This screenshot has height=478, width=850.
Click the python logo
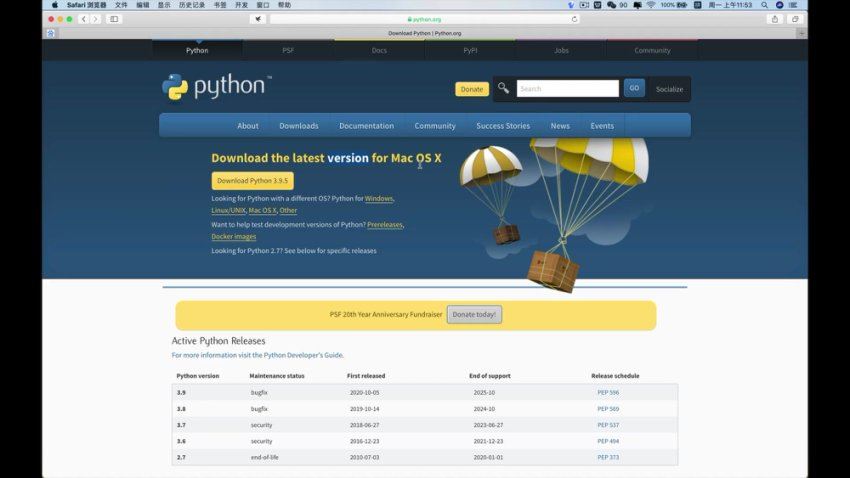pos(216,87)
